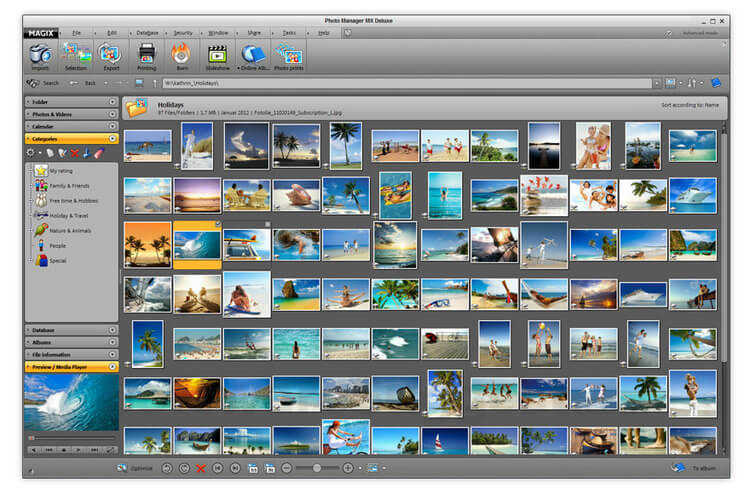Open the Security menu

(183, 33)
